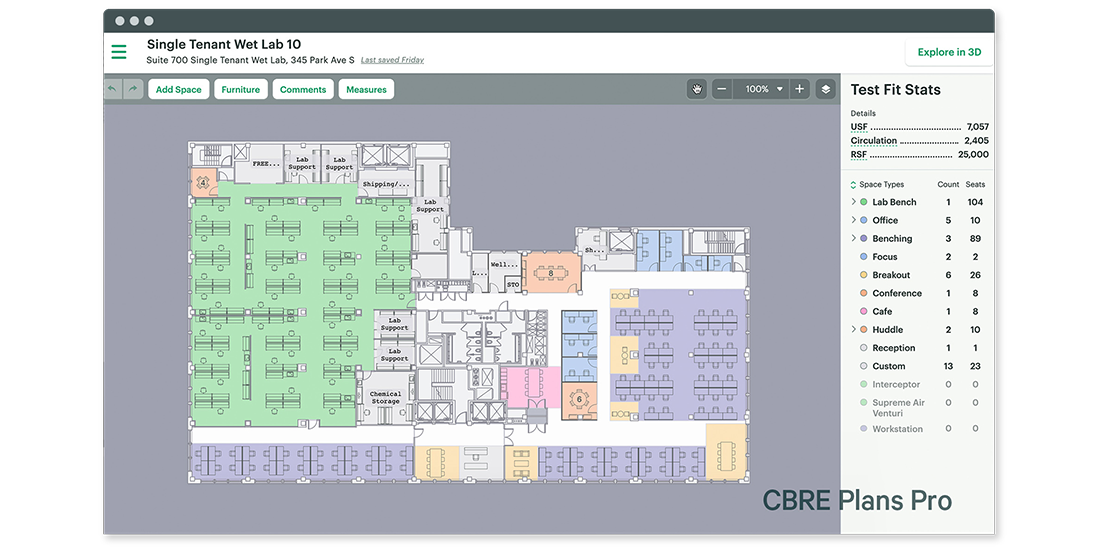Expand the Huddle space type row

click(x=853, y=330)
